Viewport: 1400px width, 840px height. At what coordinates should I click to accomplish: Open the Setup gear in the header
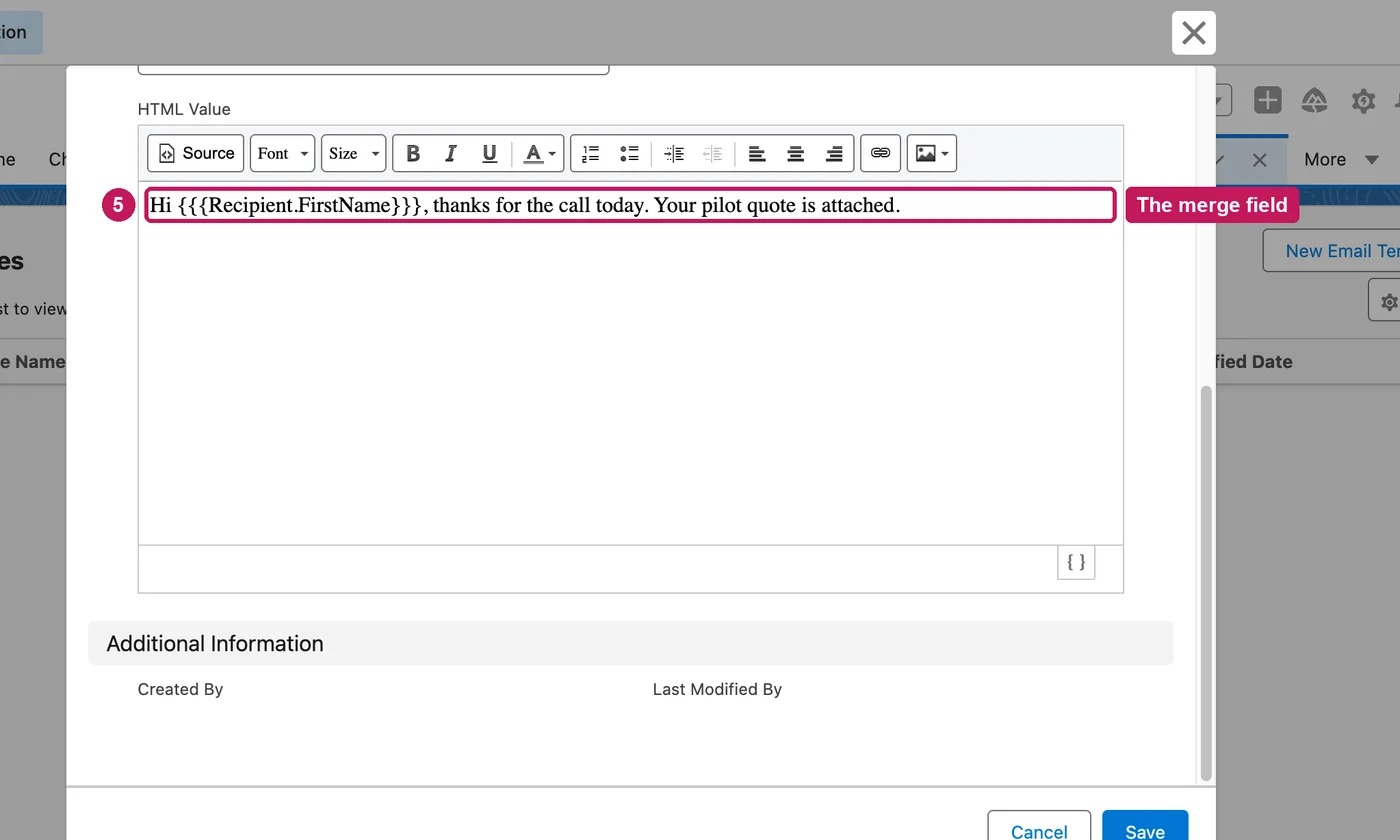[x=1363, y=100]
